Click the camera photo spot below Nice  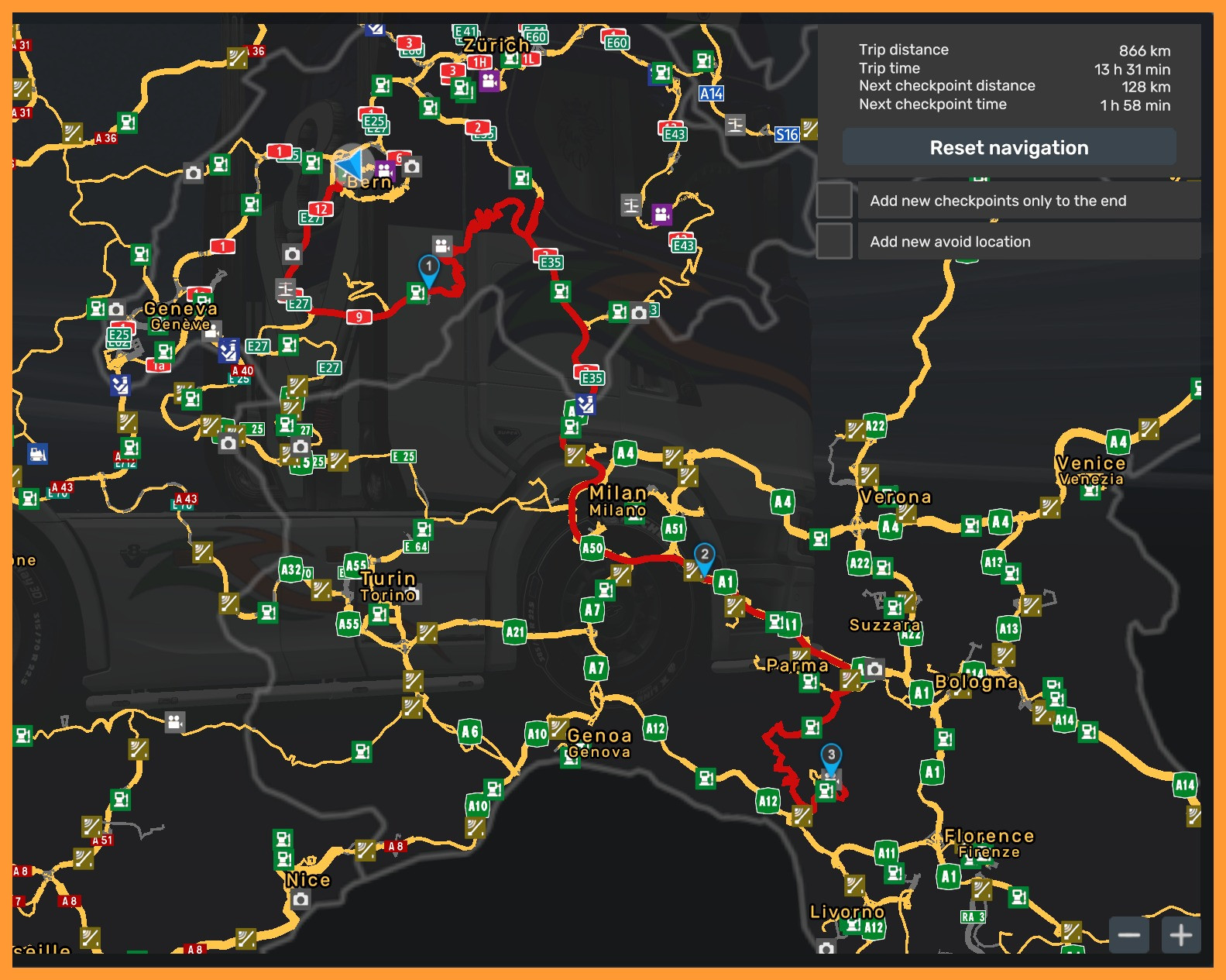300,899
